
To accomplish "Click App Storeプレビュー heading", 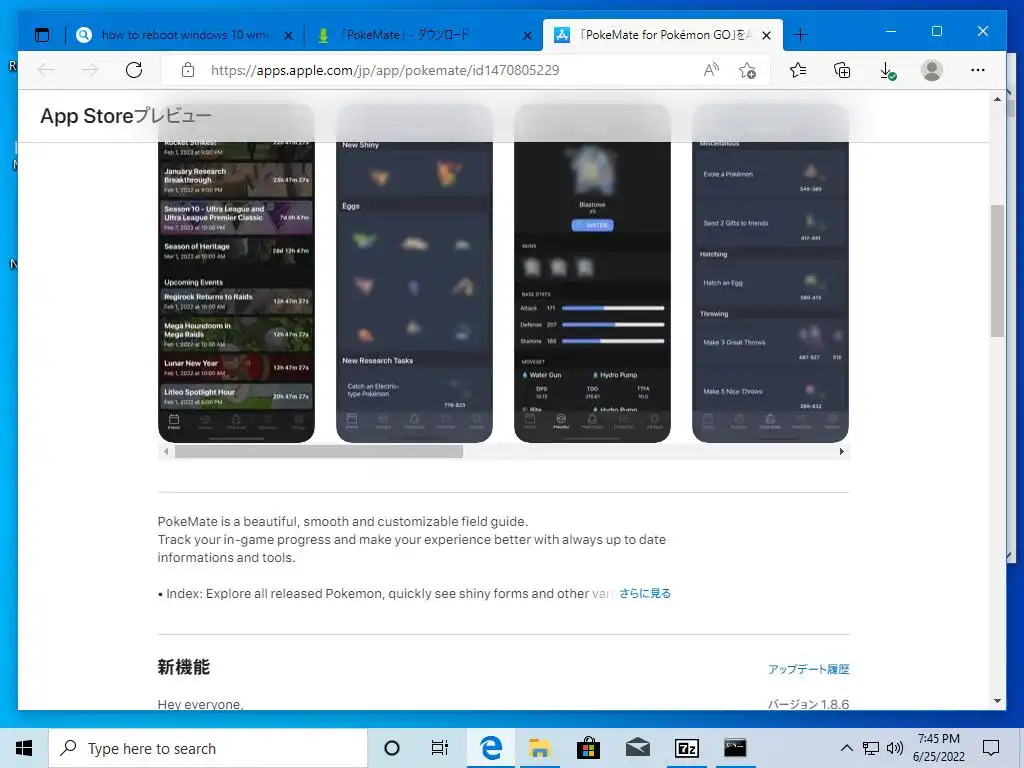I will click(x=125, y=116).
